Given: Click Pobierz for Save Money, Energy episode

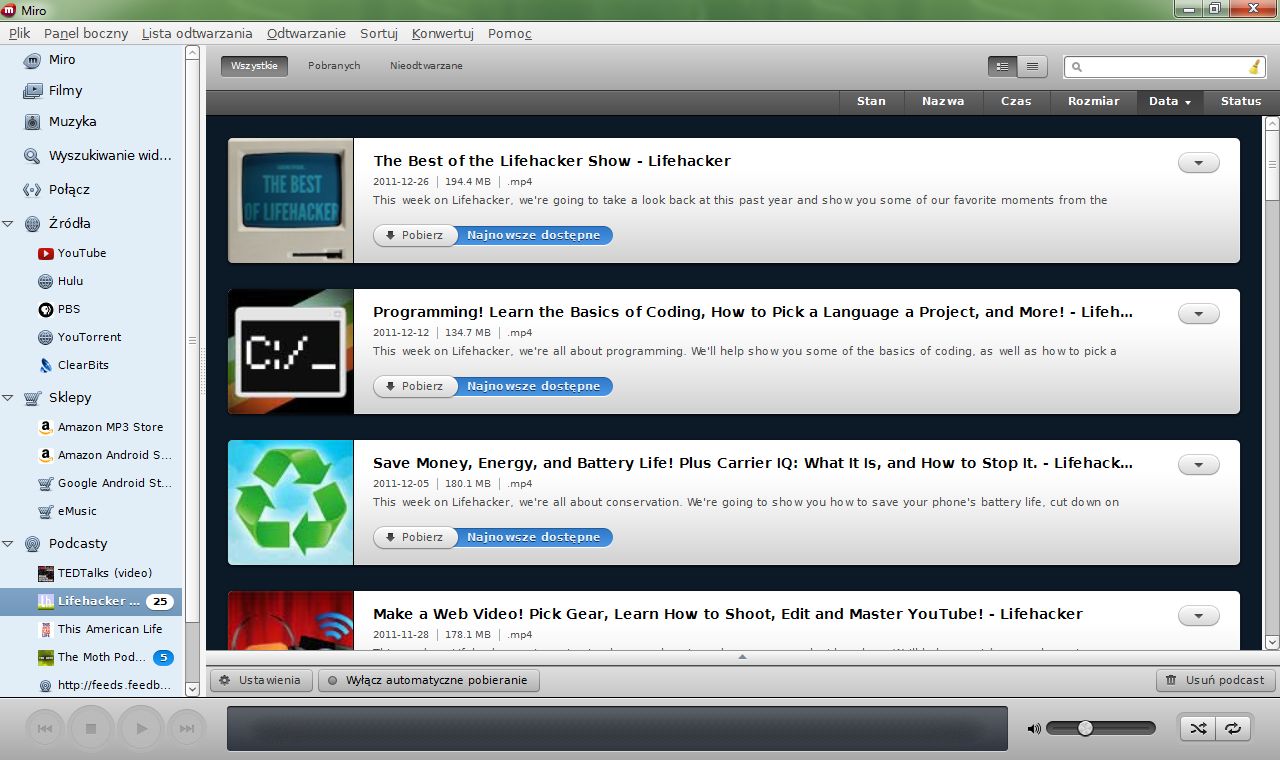Looking at the screenshot, I should click(414, 537).
